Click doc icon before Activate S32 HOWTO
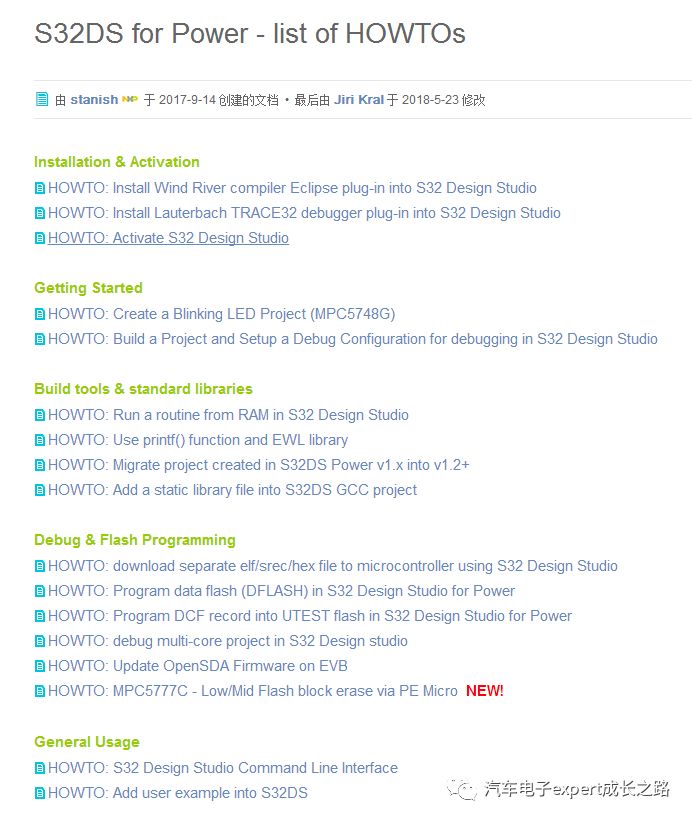 (40, 238)
